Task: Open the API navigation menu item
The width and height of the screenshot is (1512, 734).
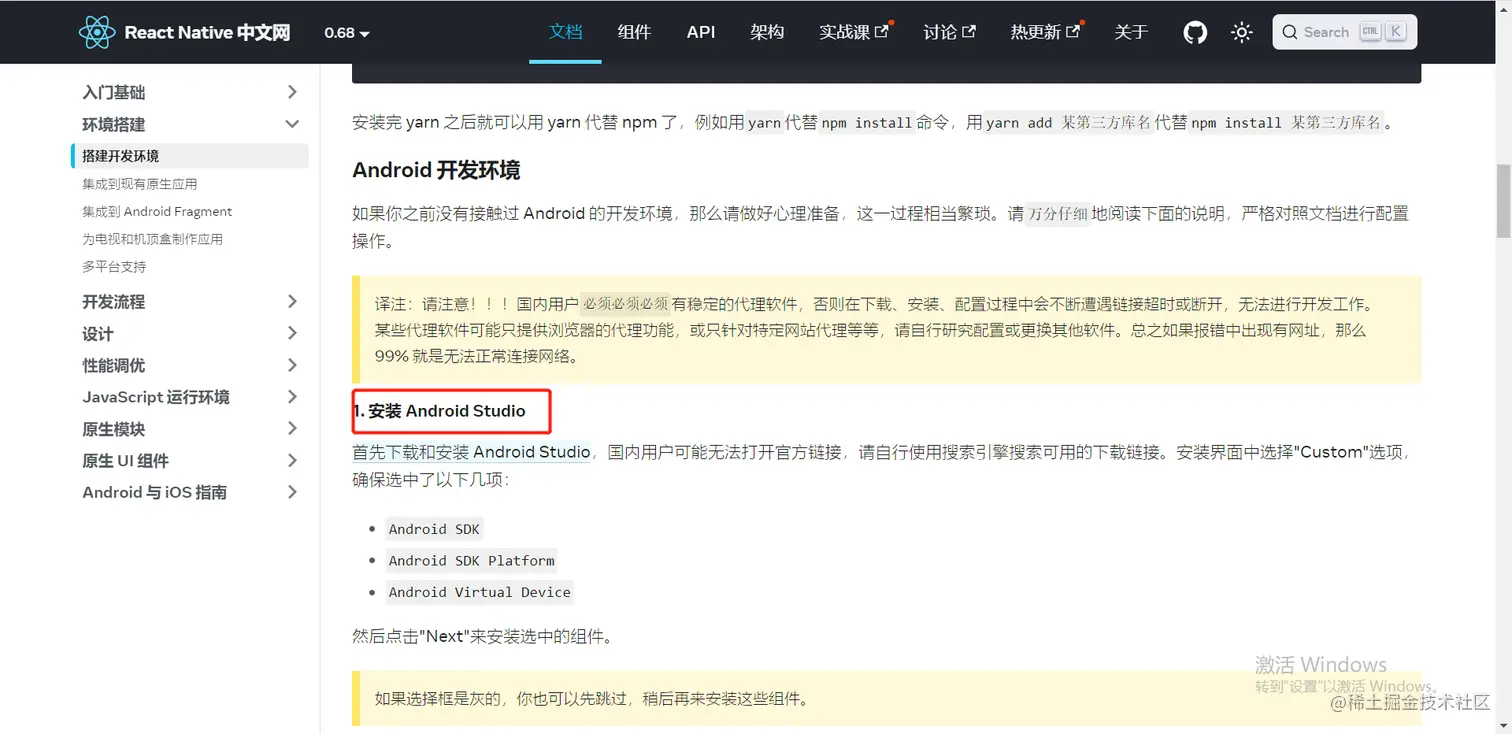Action: click(x=700, y=32)
